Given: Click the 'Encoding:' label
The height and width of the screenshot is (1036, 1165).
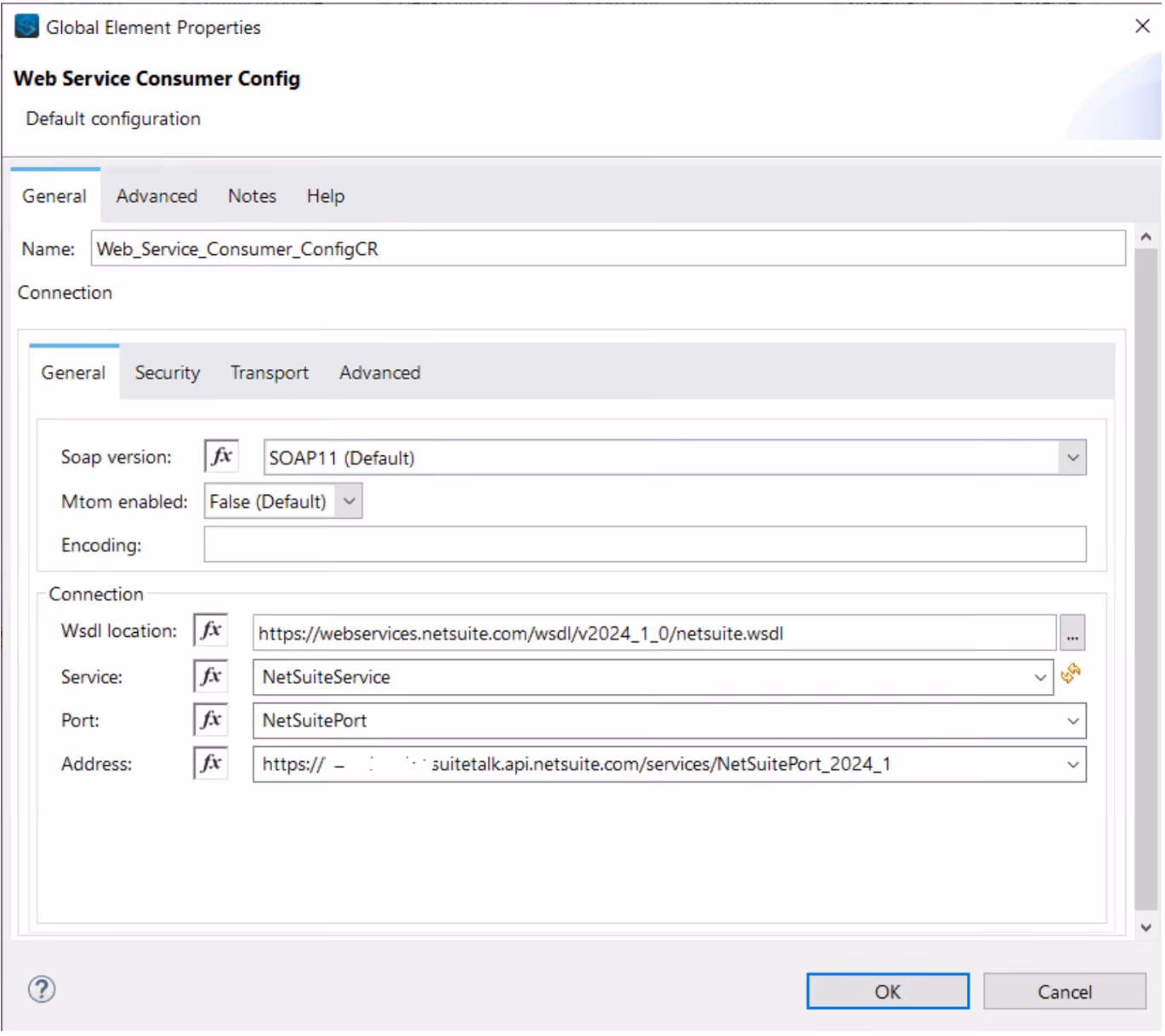Looking at the screenshot, I should (101, 545).
